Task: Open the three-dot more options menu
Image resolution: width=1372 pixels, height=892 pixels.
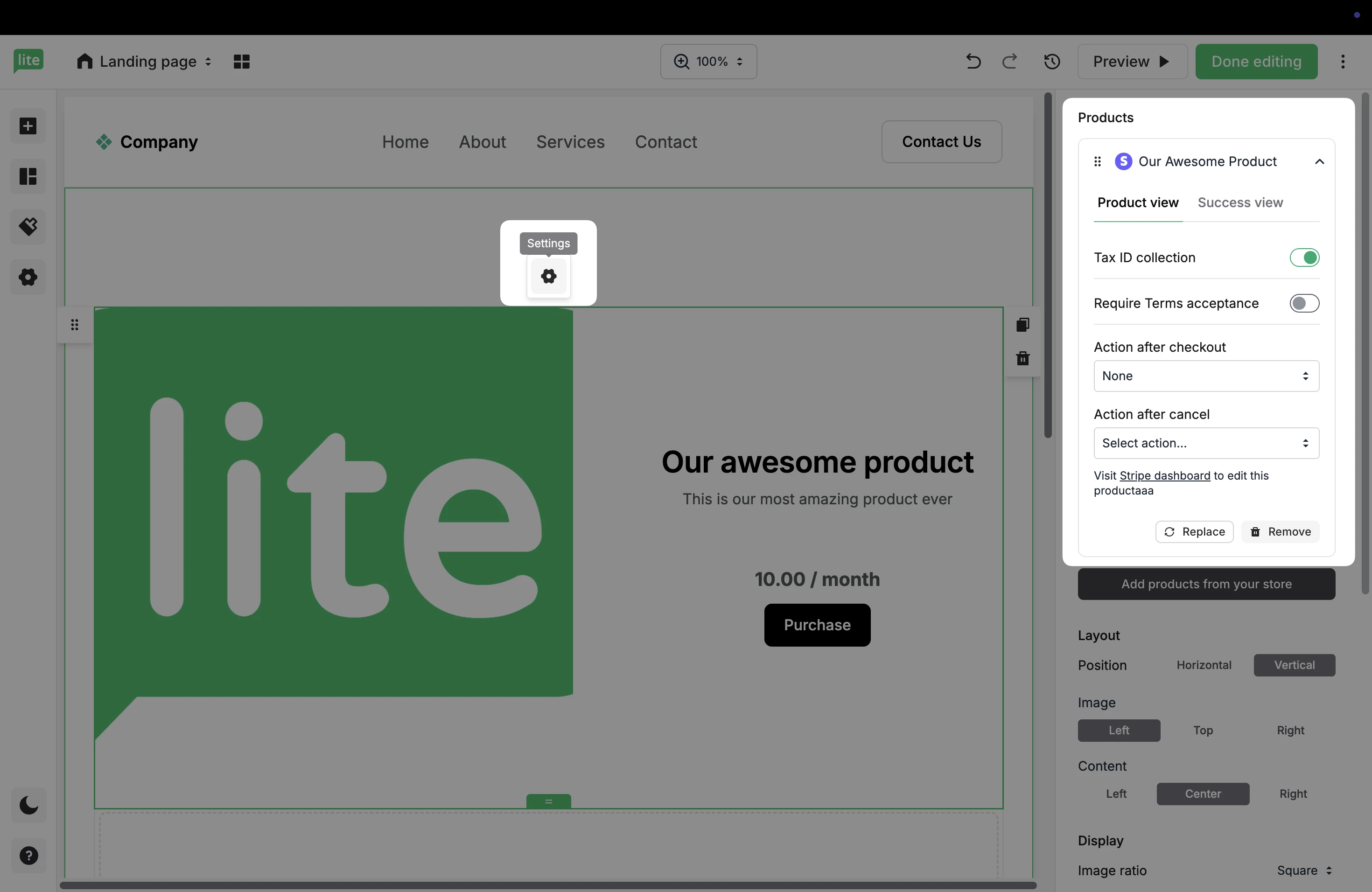Action: click(1343, 62)
